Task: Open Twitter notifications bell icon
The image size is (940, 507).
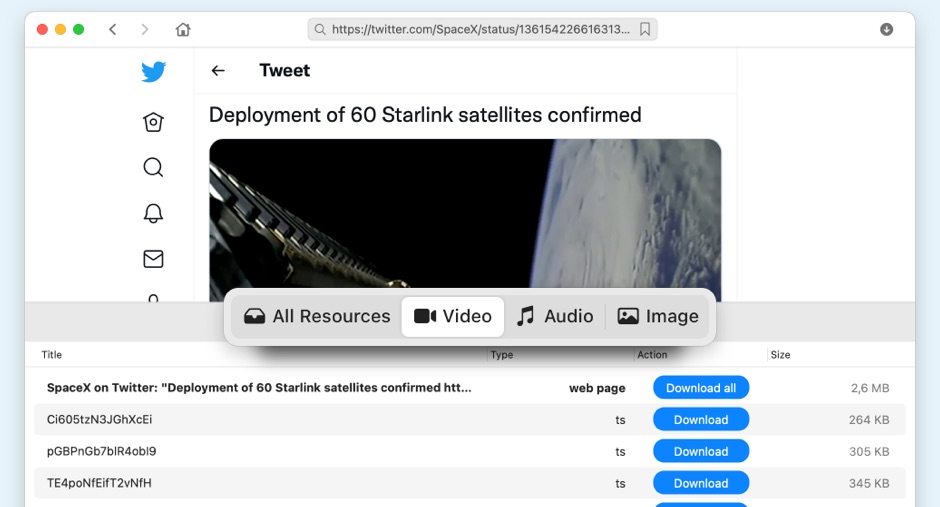Action: point(153,213)
